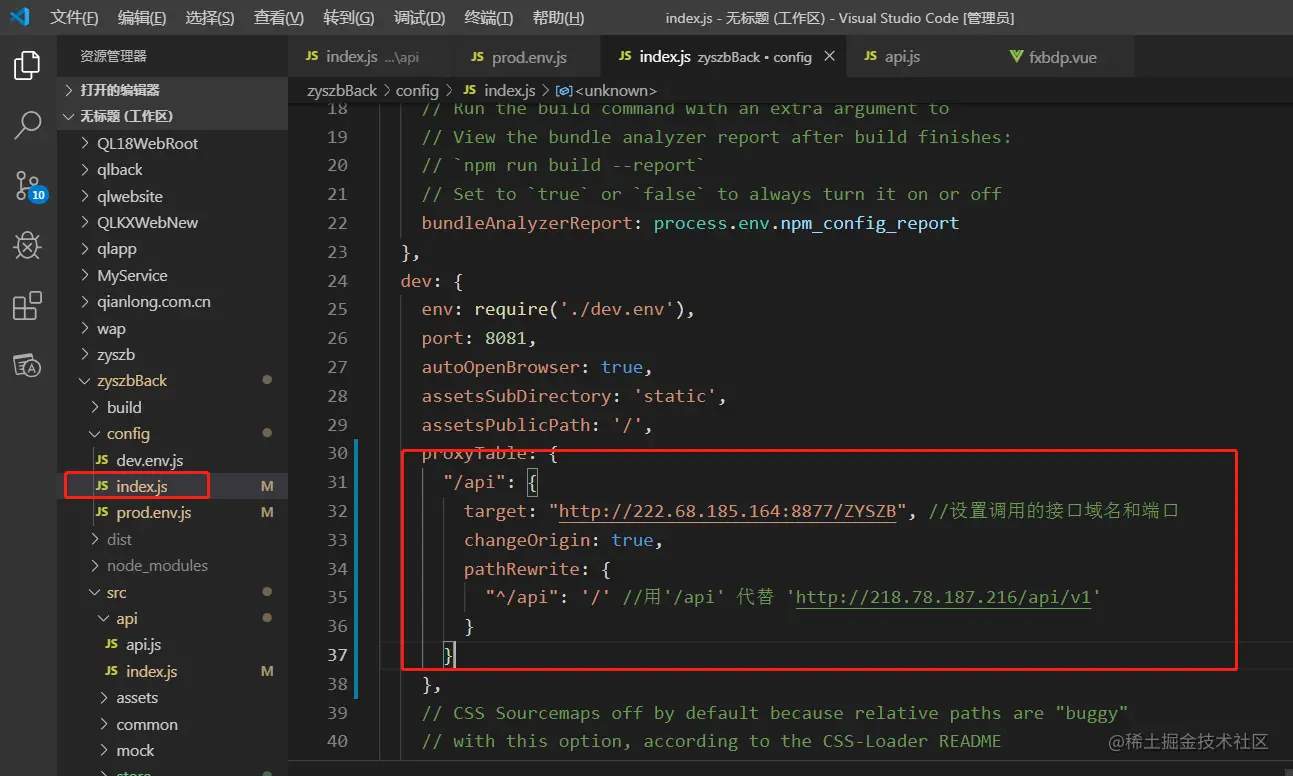The image size is (1293, 776).
Task: Expand the node_modules folder chevron
Action: (x=95, y=566)
